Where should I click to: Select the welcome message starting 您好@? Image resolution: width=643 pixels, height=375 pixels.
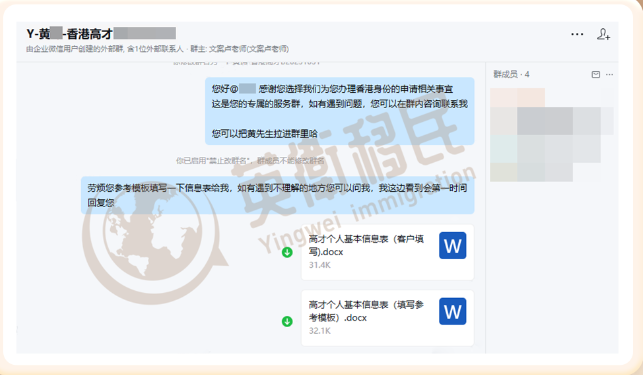click(x=340, y=111)
